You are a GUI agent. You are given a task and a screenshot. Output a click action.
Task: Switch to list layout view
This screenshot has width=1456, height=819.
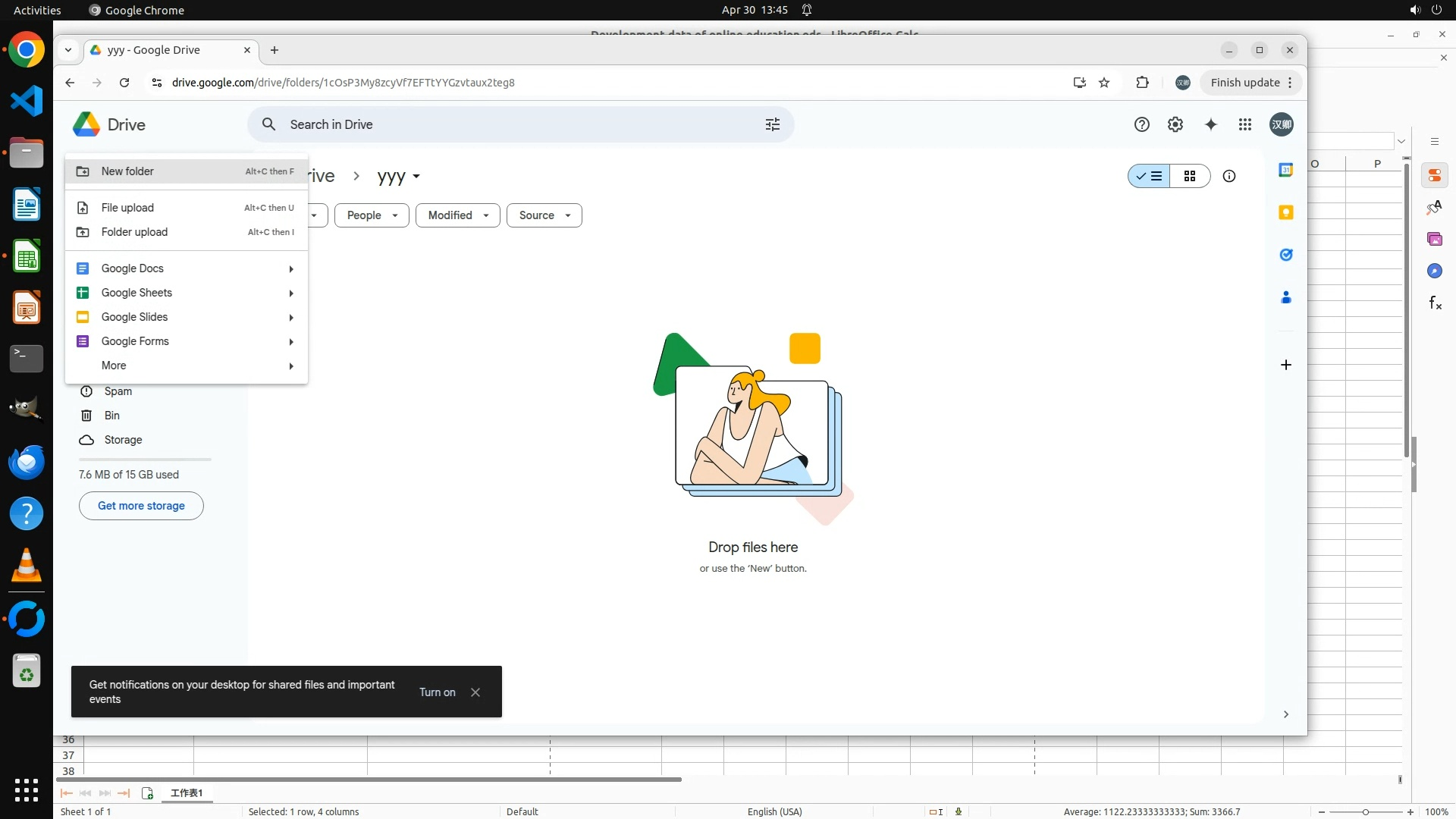pos(1149,176)
